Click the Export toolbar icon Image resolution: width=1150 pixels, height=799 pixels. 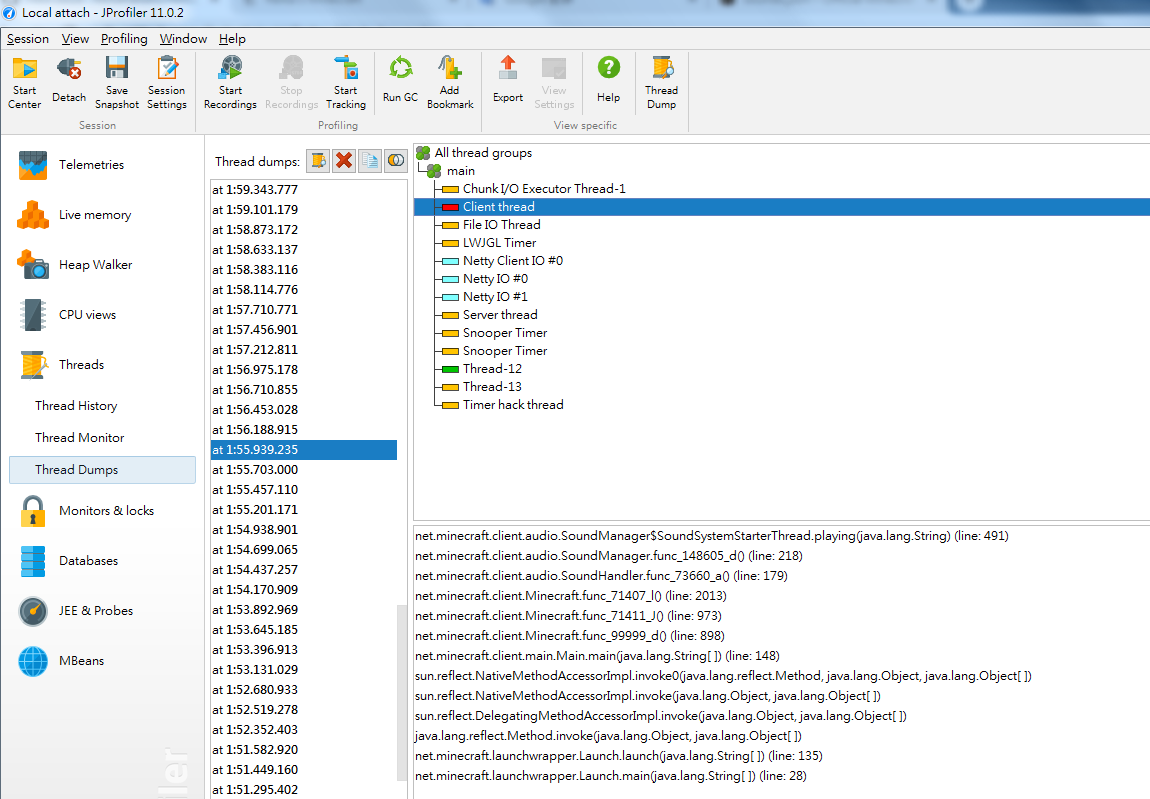[508, 81]
